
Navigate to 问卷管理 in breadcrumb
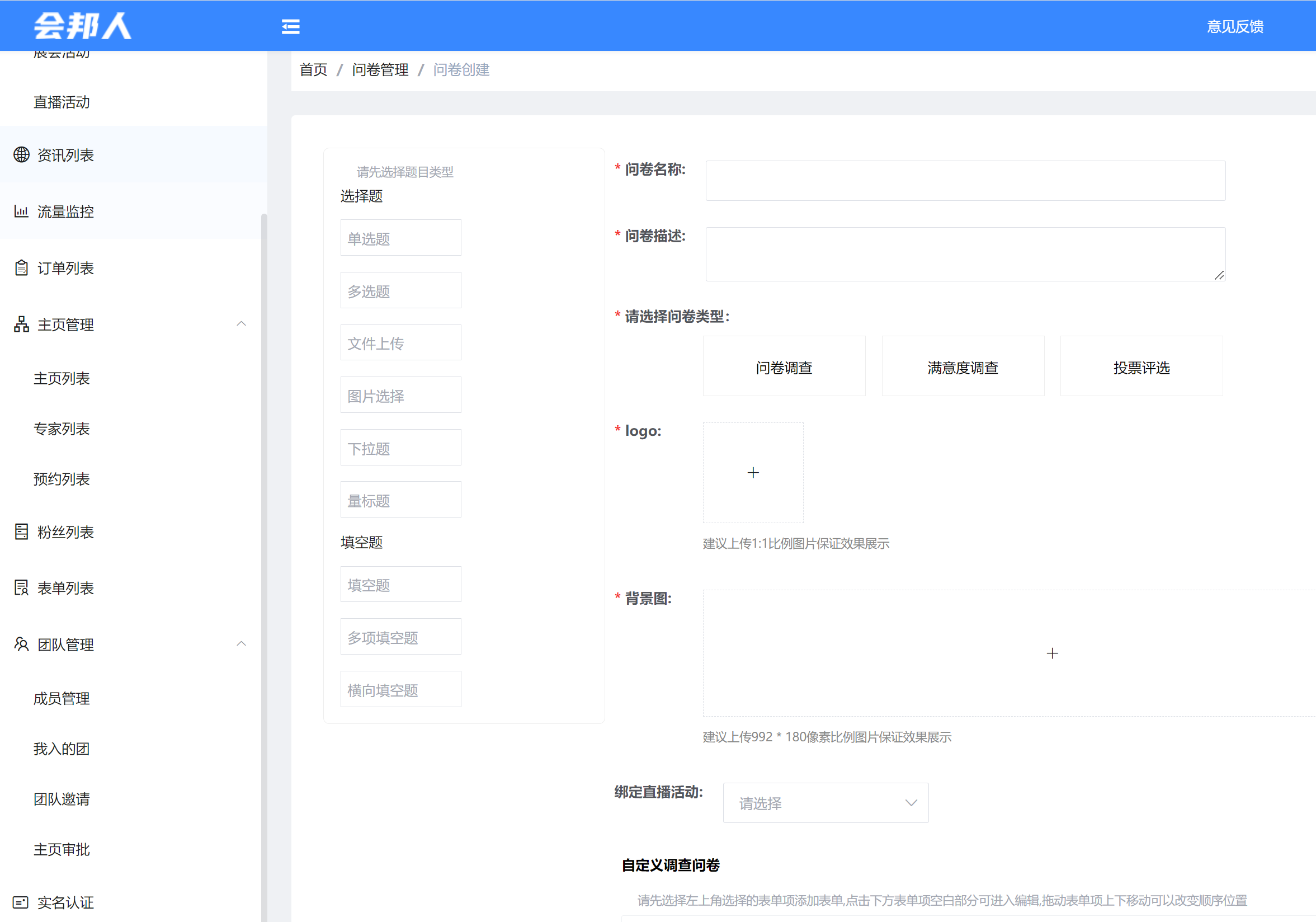pos(380,70)
